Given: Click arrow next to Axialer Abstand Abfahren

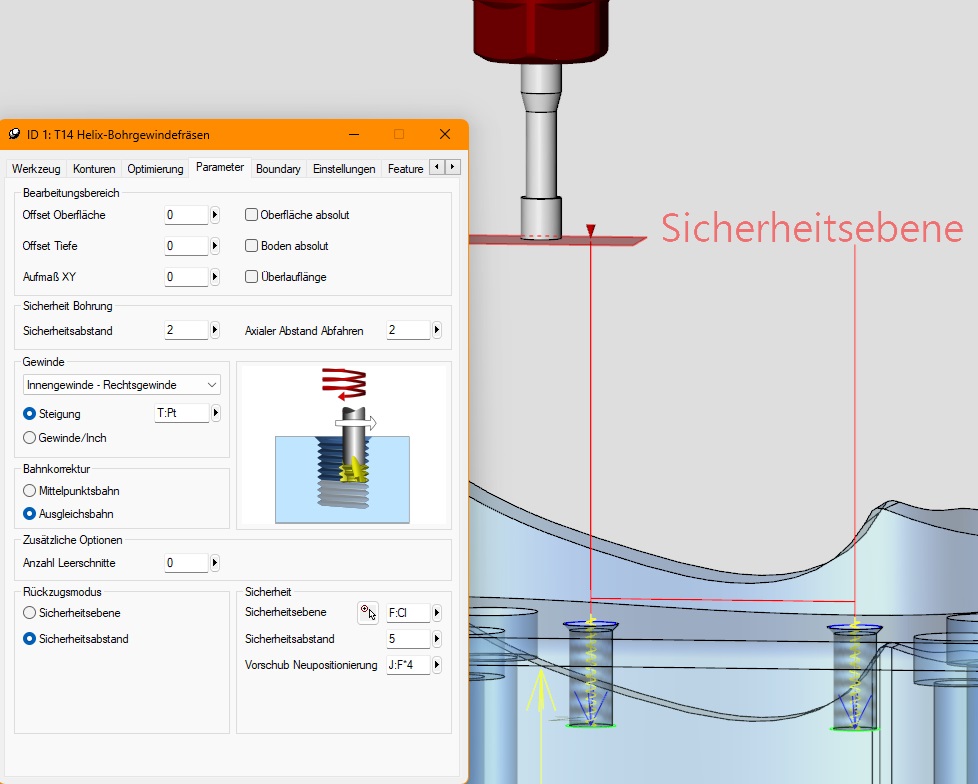Looking at the screenshot, I should point(437,330).
